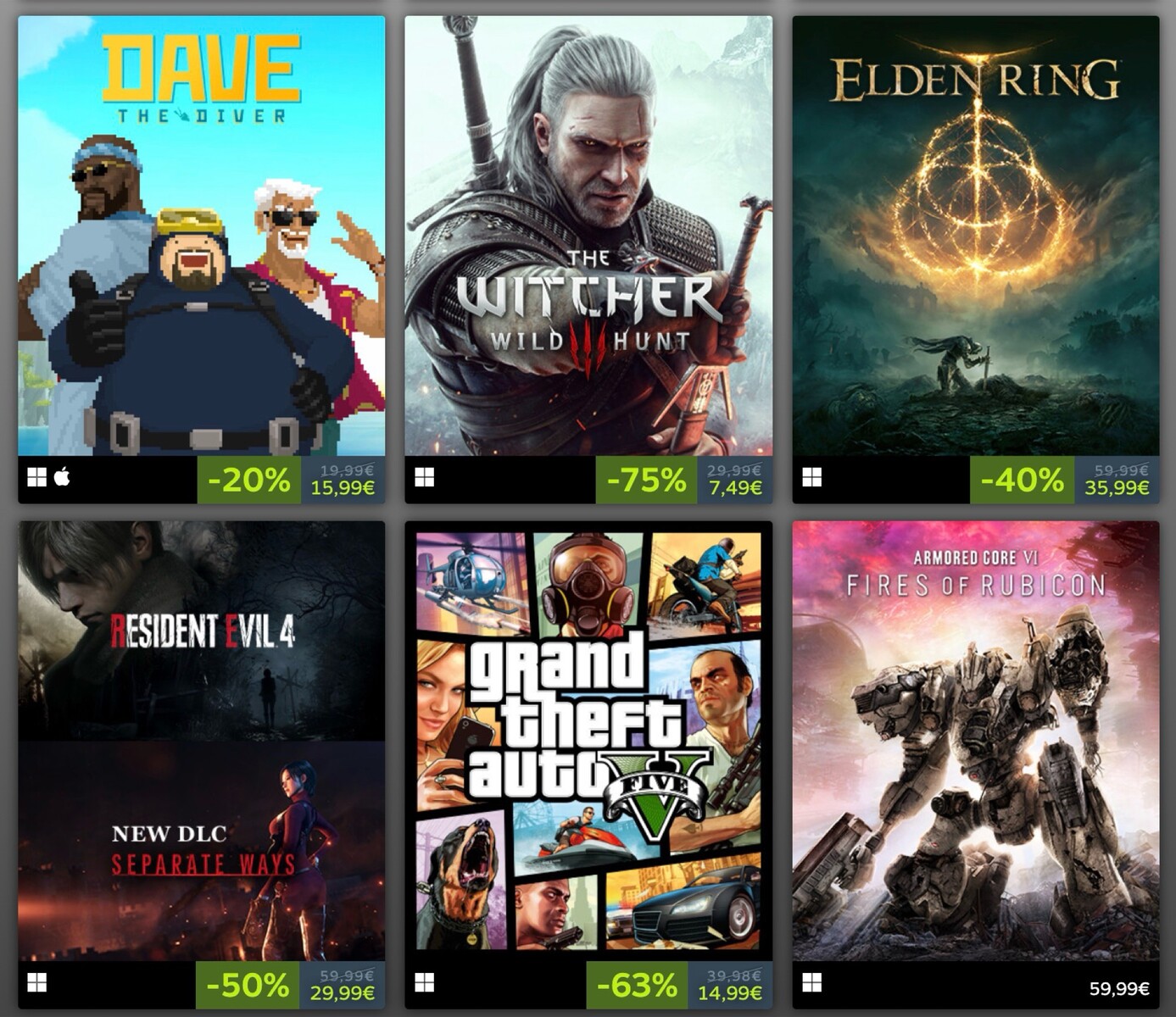
Task: Click the 59,99€ price of Armored Core VI
Action: coord(1119,988)
